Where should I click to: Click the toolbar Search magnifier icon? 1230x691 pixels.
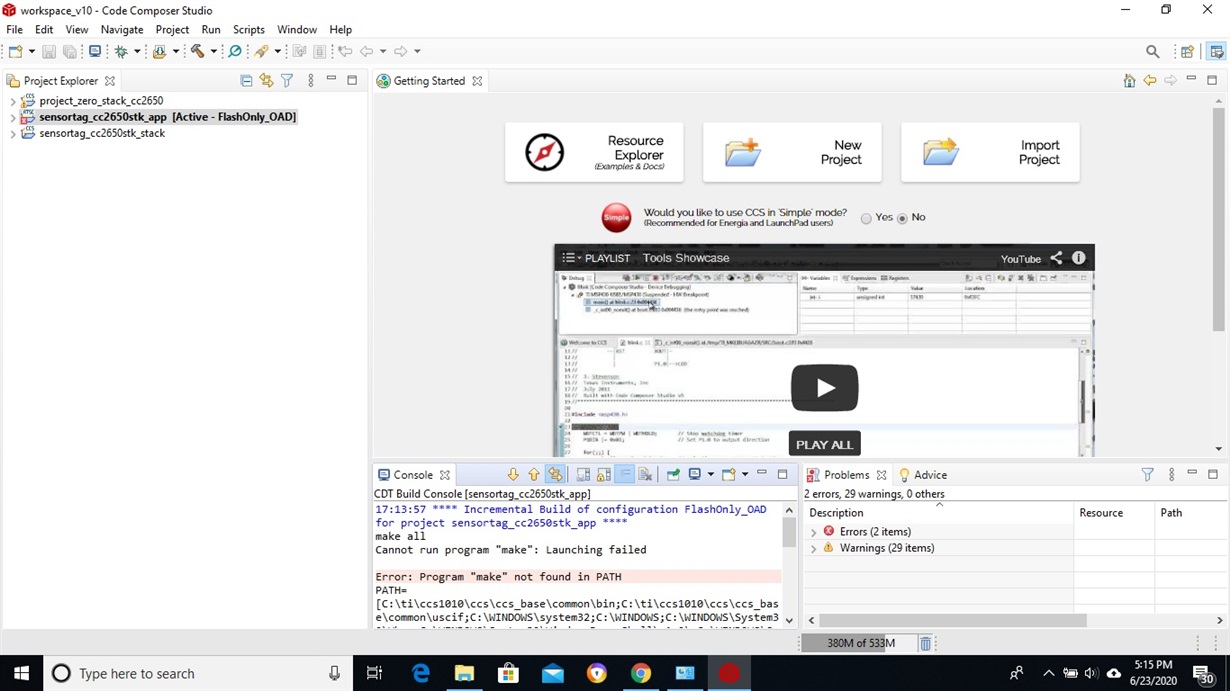[1153, 51]
